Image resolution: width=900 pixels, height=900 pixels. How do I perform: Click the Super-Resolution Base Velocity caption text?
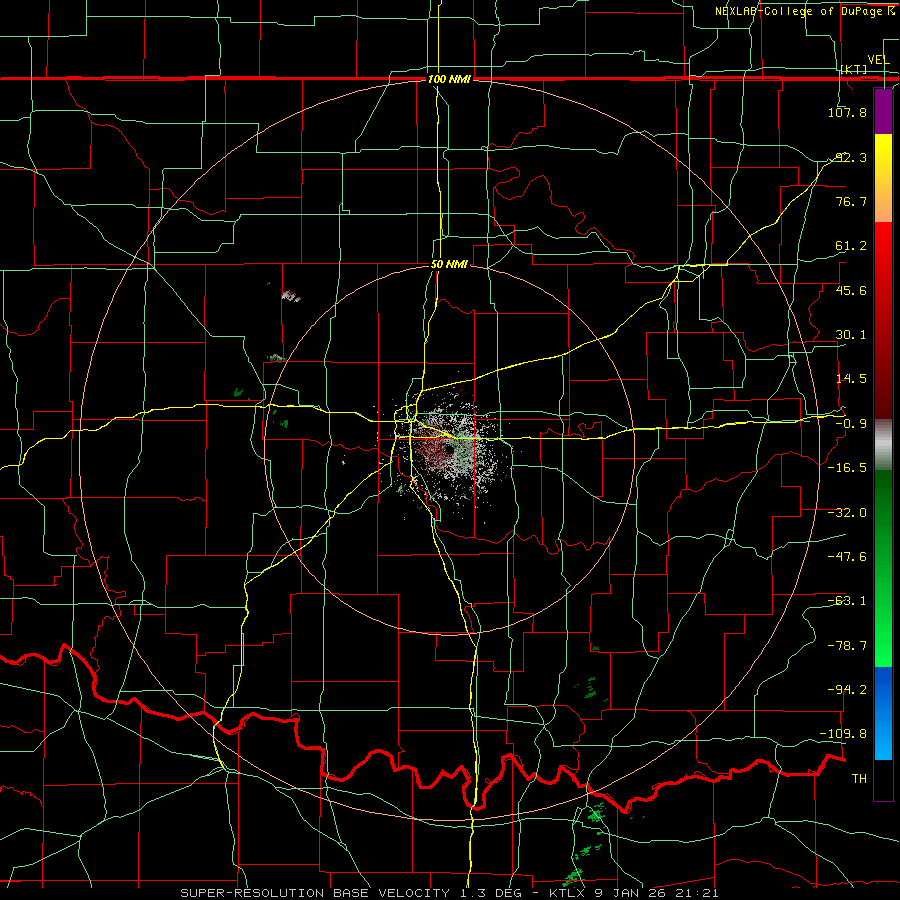(449, 893)
